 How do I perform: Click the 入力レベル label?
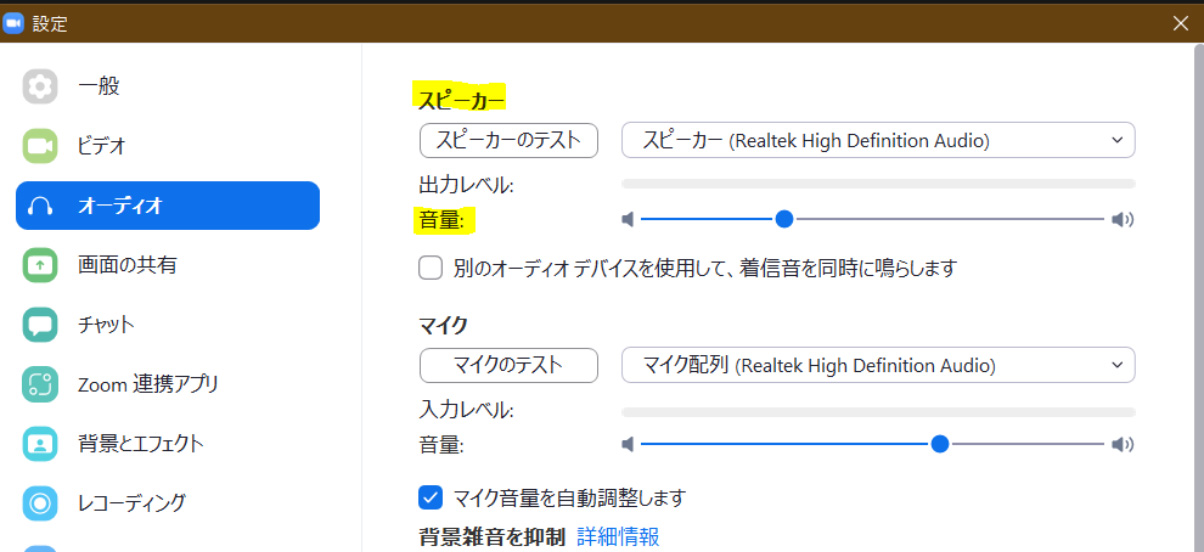pyautogui.click(x=467, y=410)
